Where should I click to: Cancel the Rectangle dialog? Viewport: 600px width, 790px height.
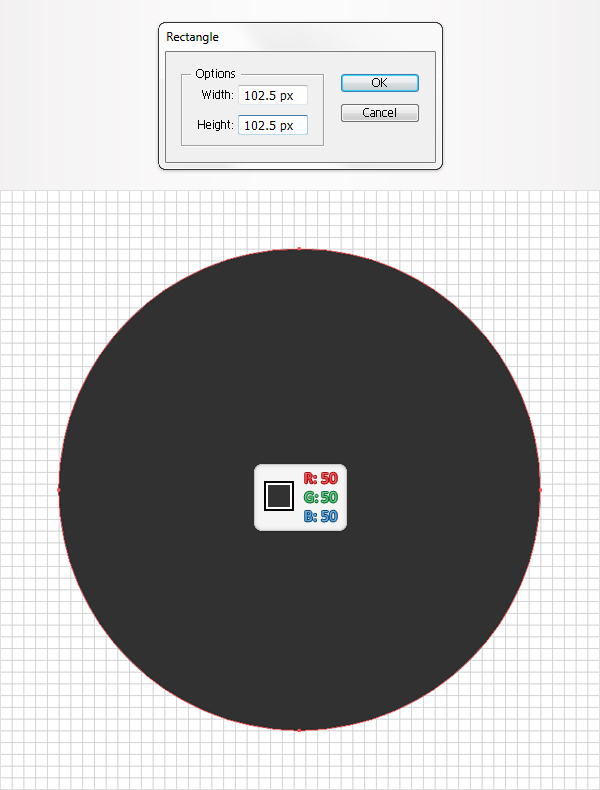pos(380,113)
